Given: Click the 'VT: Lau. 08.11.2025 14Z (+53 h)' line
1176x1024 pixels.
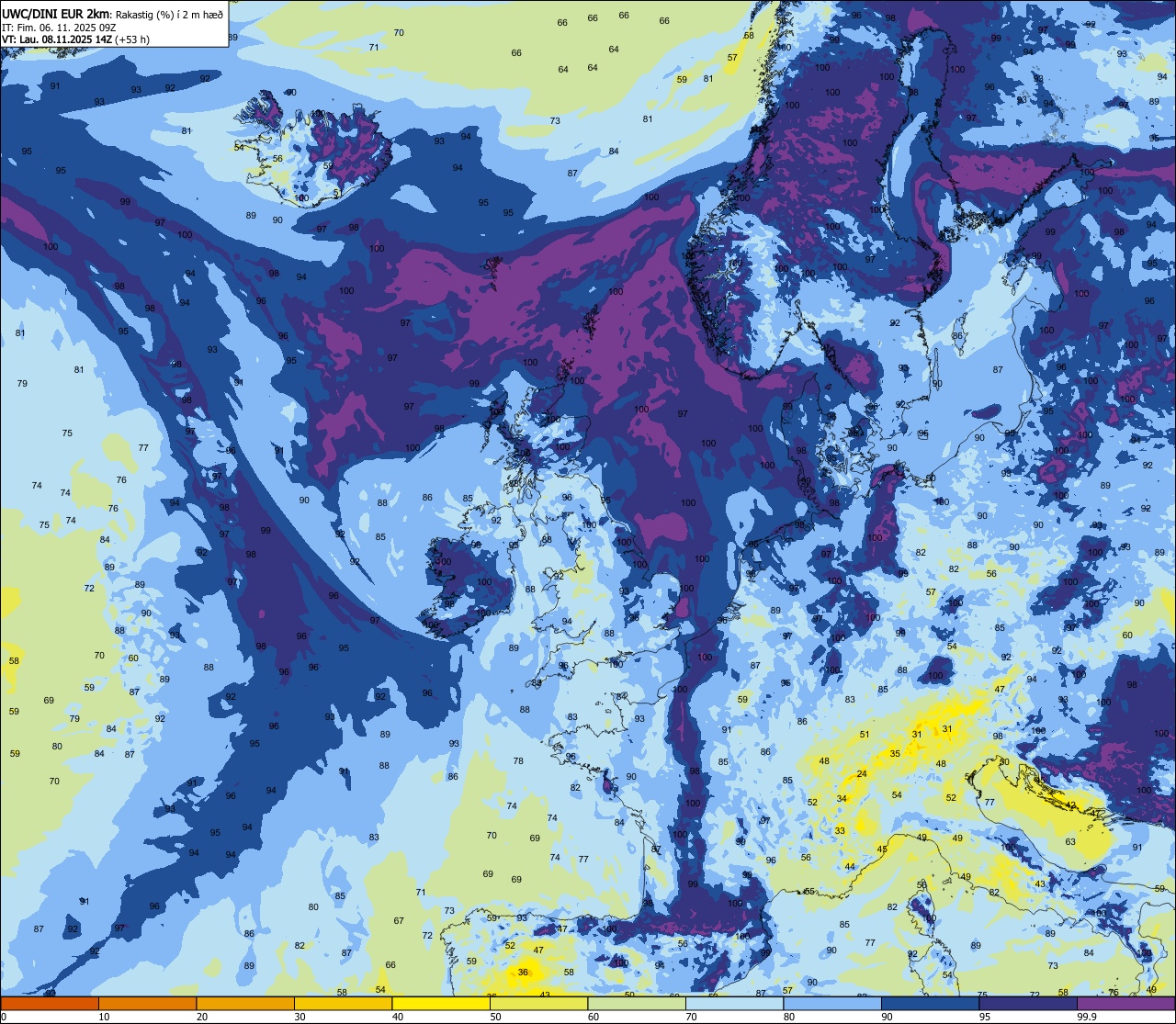Looking at the screenshot, I should pos(75,39).
